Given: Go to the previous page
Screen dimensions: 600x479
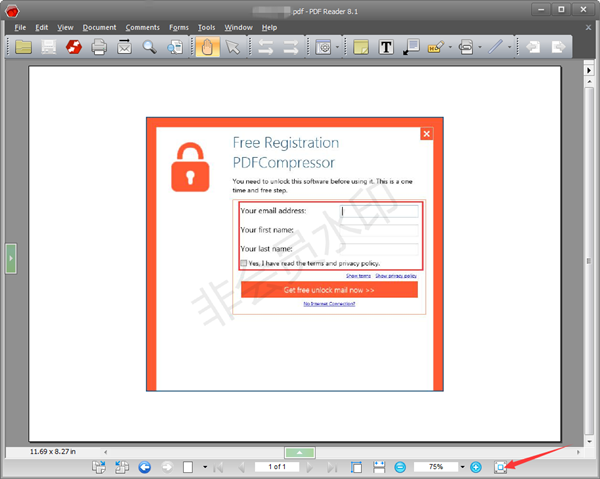Looking at the screenshot, I should [241, 467].
